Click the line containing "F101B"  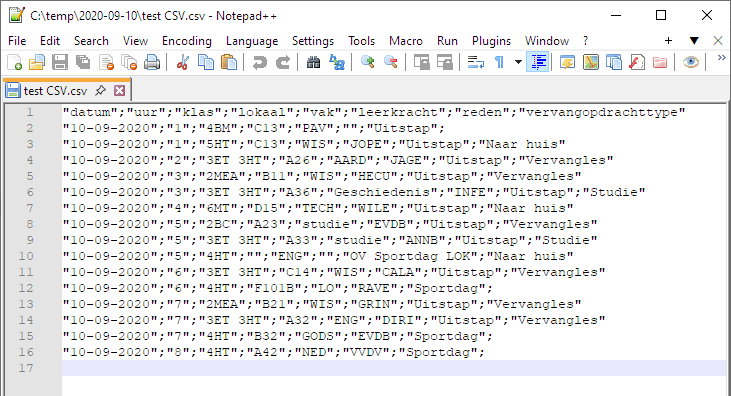point(278,288)
